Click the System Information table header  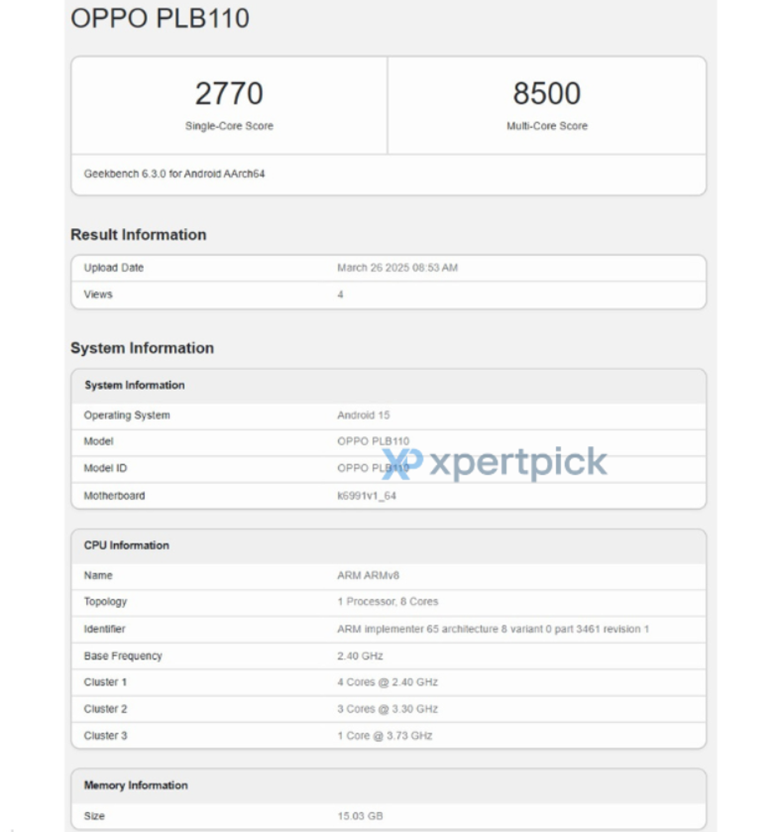(134, 385)
